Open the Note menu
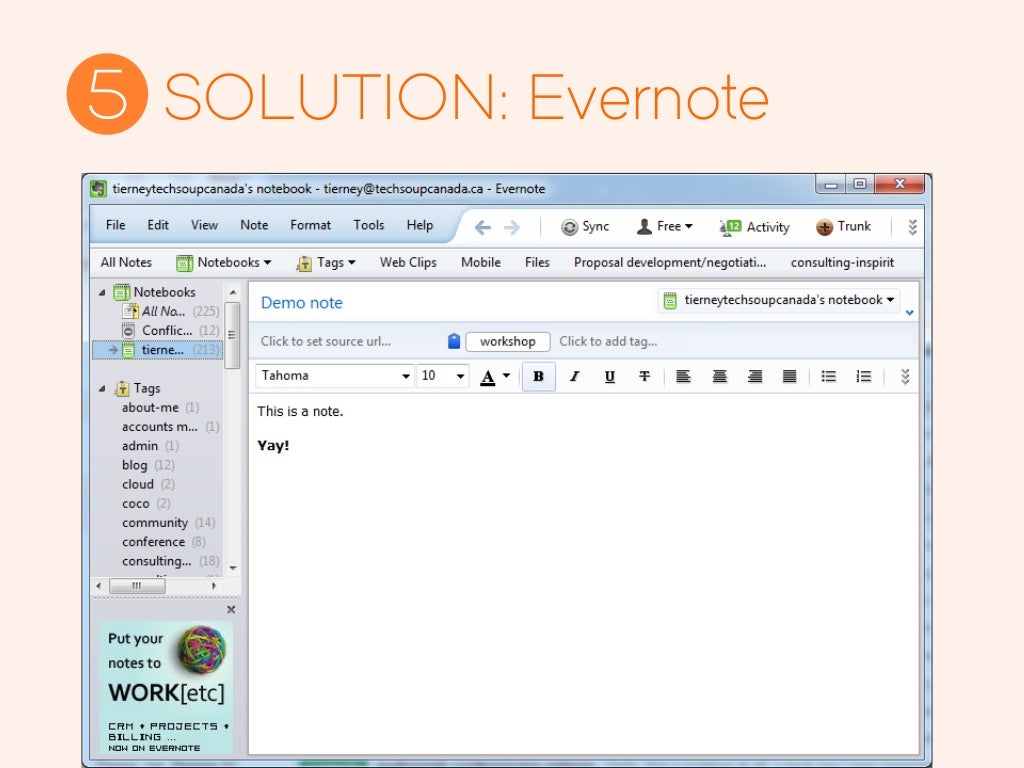1024x768 pixels. (254, 225)
